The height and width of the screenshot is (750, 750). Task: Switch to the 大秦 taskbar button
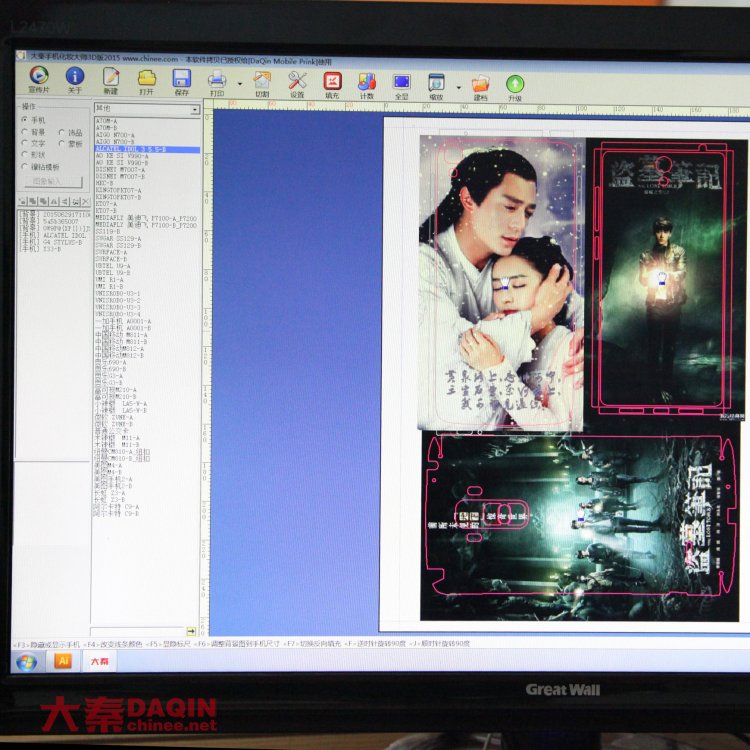[99, 662]
